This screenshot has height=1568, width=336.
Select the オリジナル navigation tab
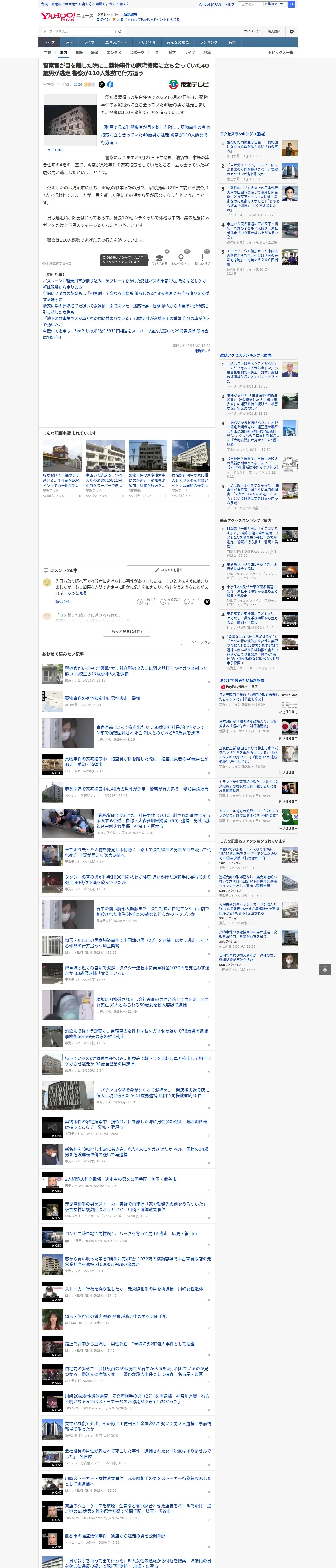(x=147, y=42)
